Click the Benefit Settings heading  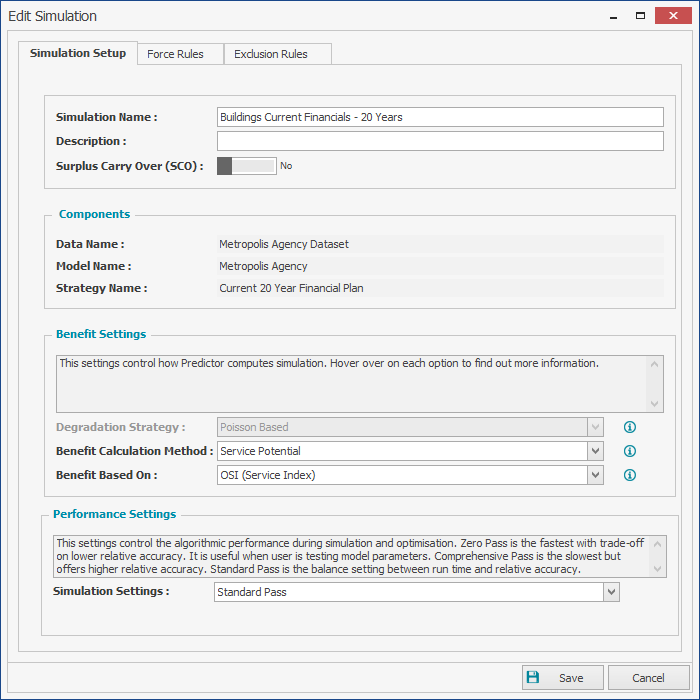pyautogui.click(x=101, y=334)
